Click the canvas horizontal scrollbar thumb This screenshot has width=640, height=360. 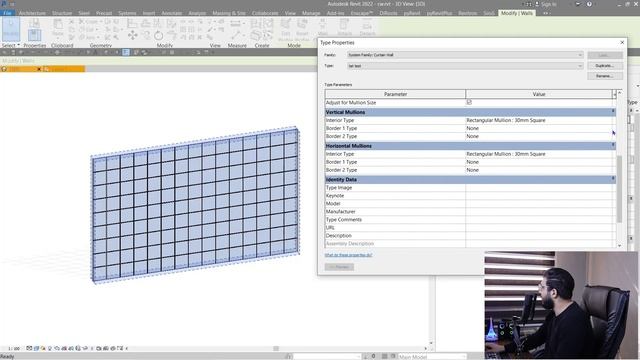[276, 349]
